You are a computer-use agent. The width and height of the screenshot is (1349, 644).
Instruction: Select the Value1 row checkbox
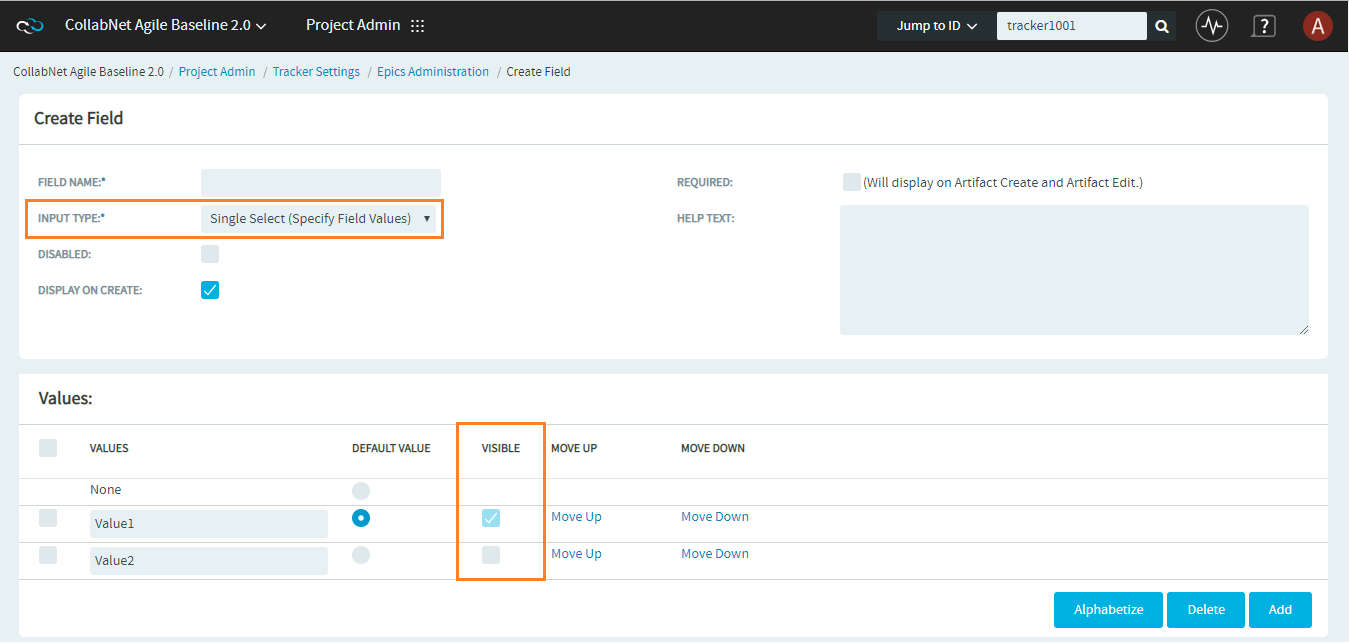[48, 518]
